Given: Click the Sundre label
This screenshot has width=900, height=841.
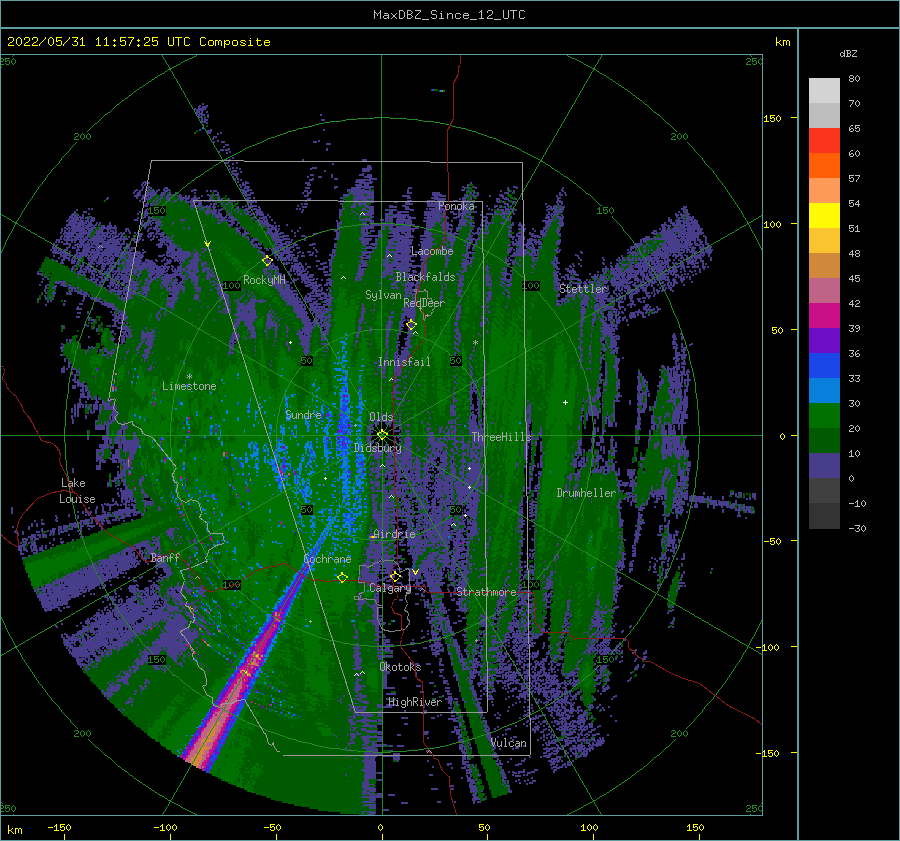Looking at the screenshot, I should click(x=303, y=415).
